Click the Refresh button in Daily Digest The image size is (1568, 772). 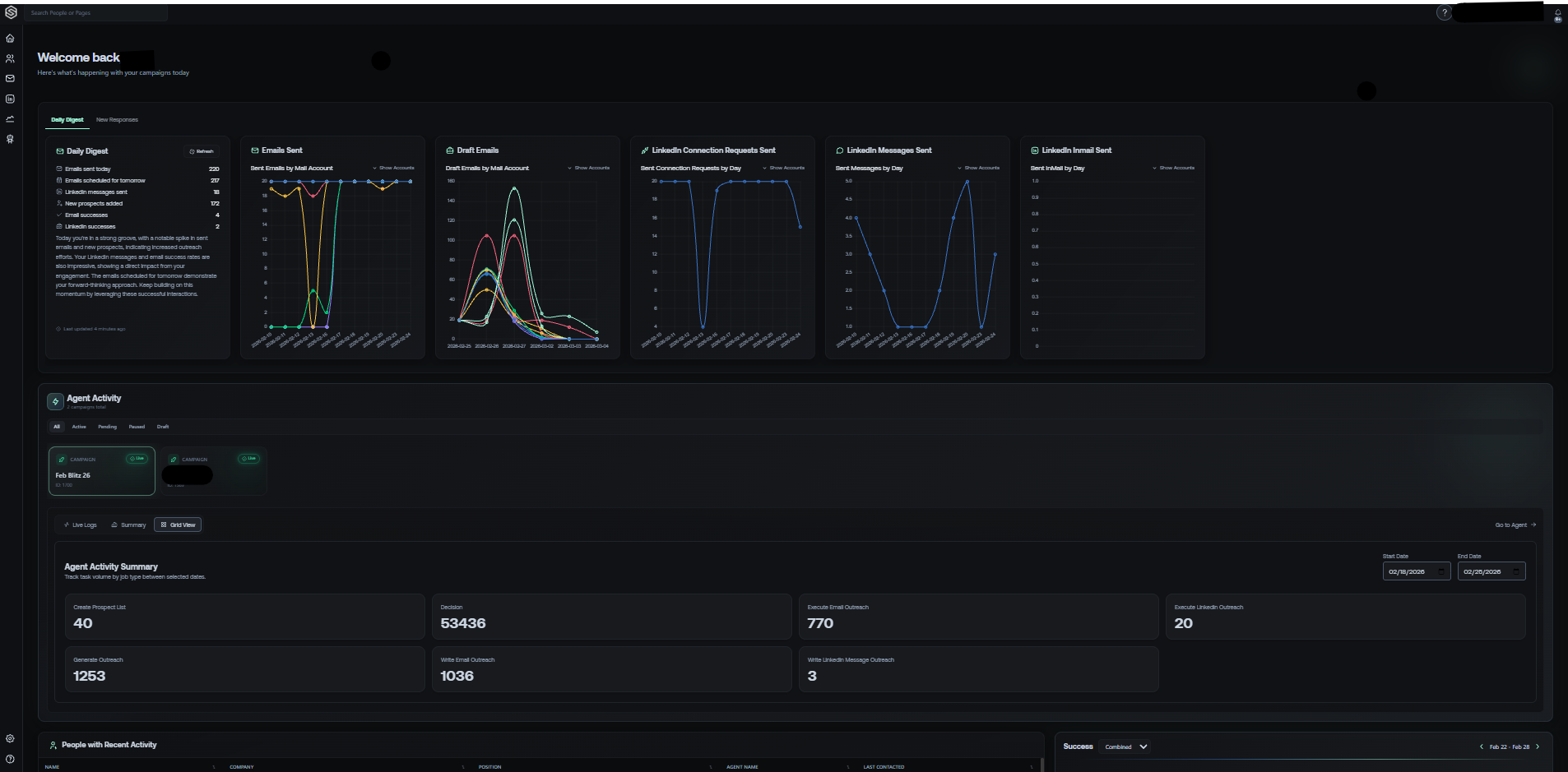(202, 151)
